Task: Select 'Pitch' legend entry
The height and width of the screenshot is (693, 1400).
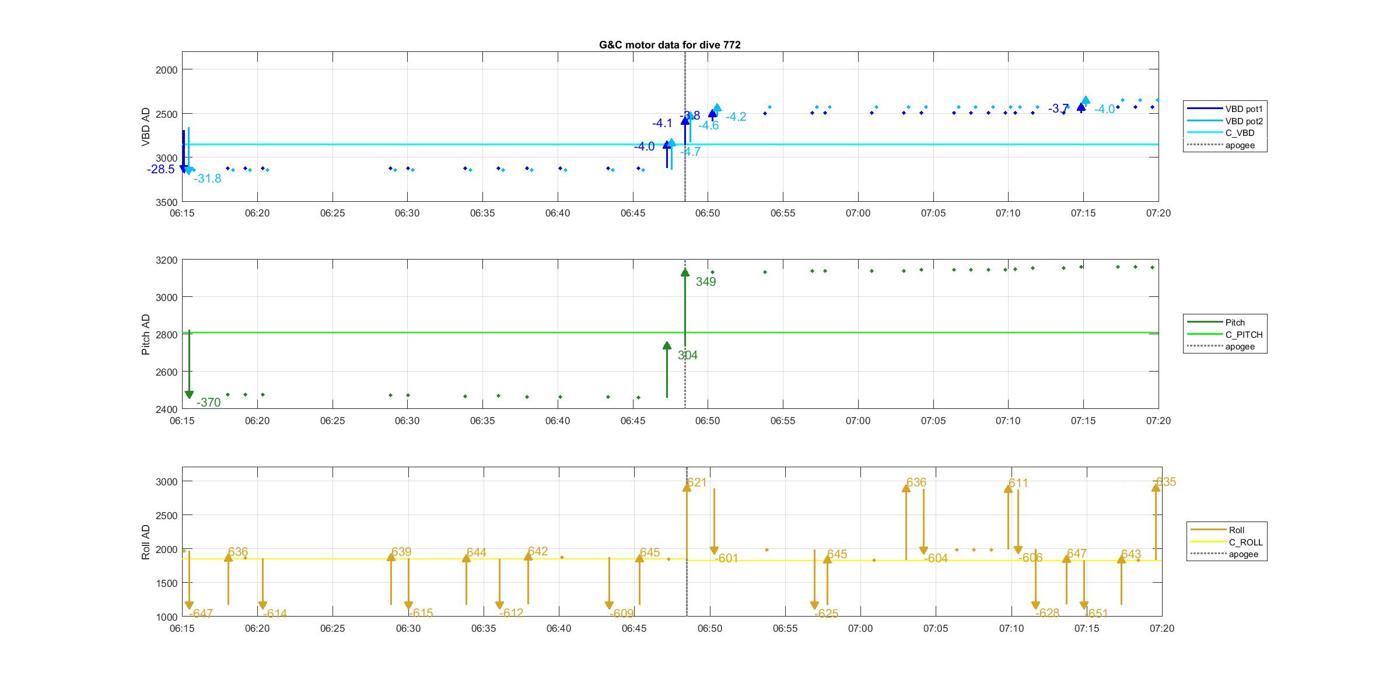Action: (1235, 322)
